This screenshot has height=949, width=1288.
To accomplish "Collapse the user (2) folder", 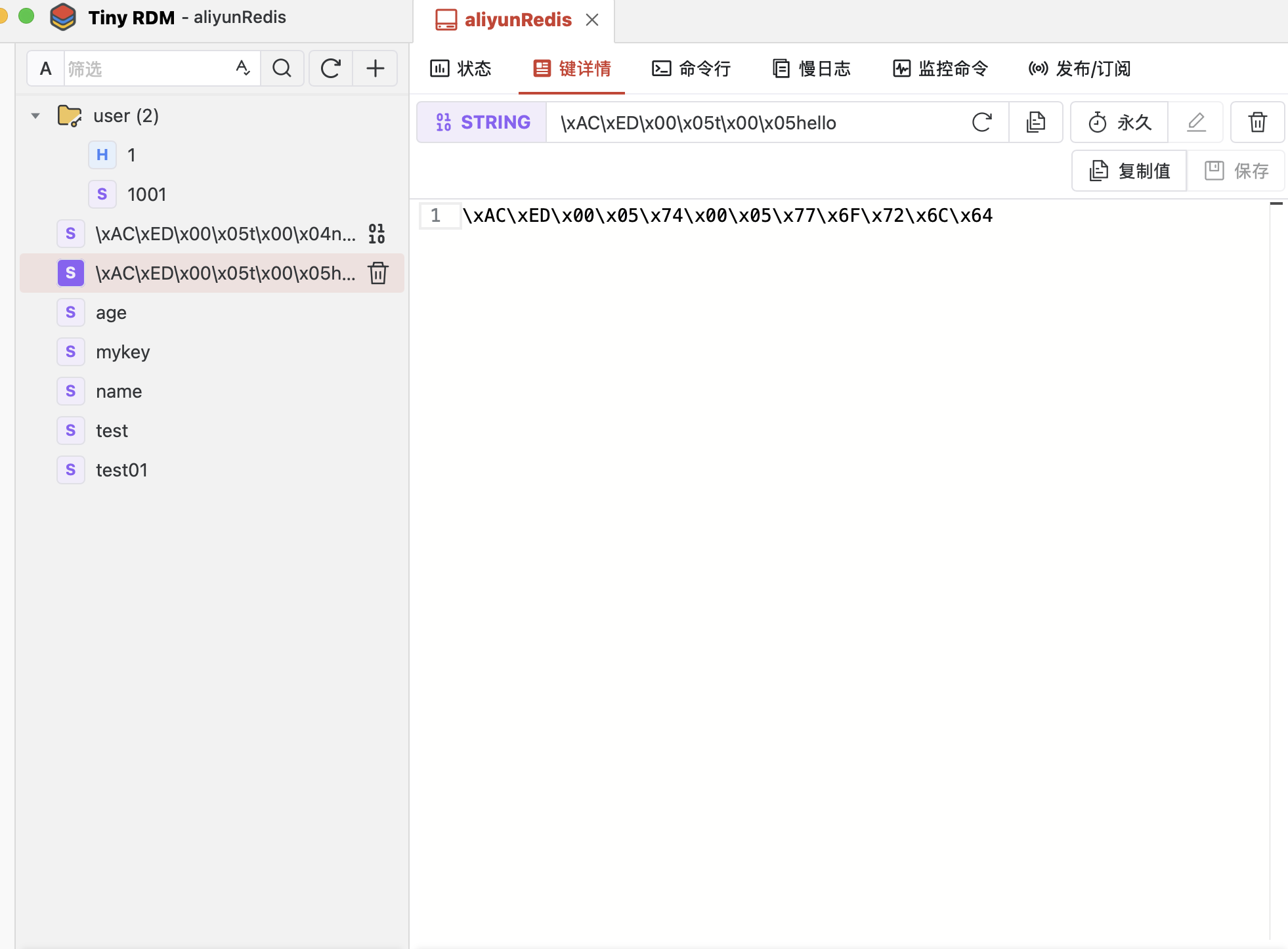I will click(35, 116).
